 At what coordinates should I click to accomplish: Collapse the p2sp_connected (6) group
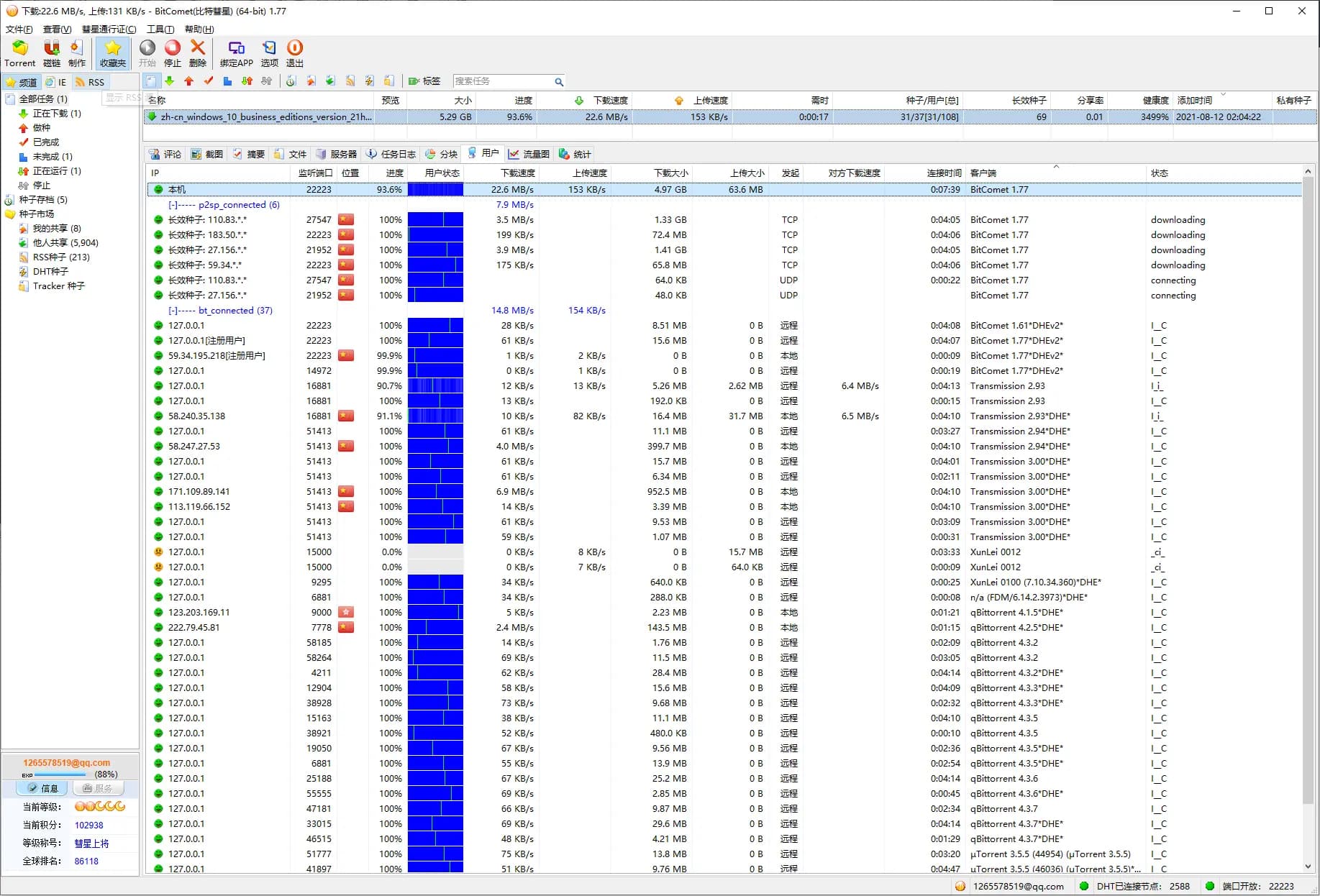[x=173, y=205]
